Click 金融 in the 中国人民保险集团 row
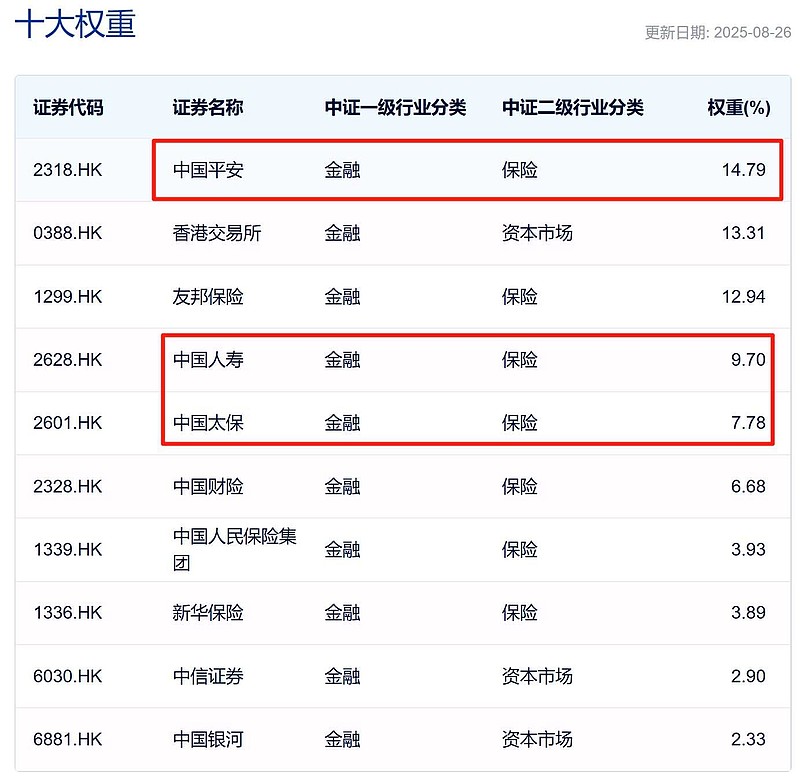The height and width of the screenshot is (783, 800). pyautogui.click(x=342, y=549)
